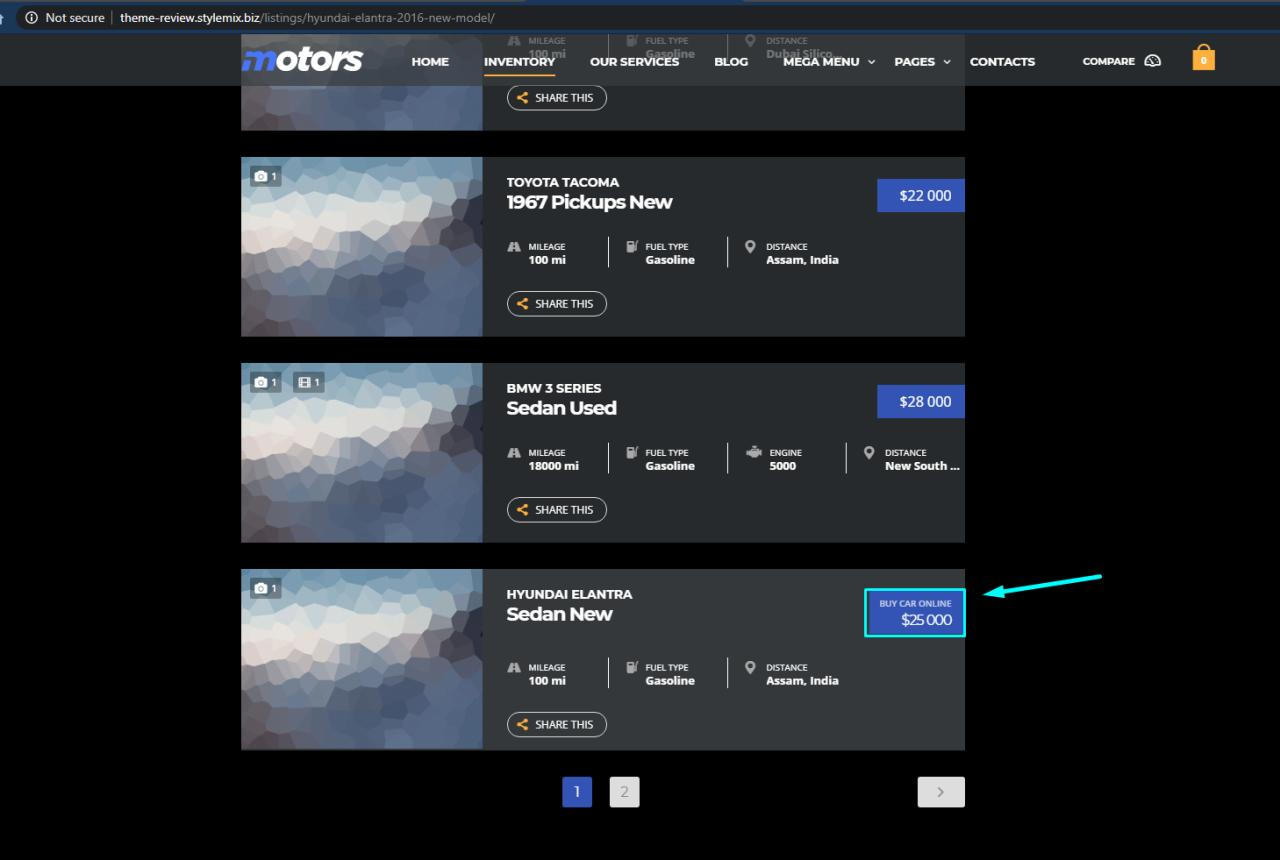1280x860 pixels.
Task: Click the Motors logo
Action: pos(302,60)
